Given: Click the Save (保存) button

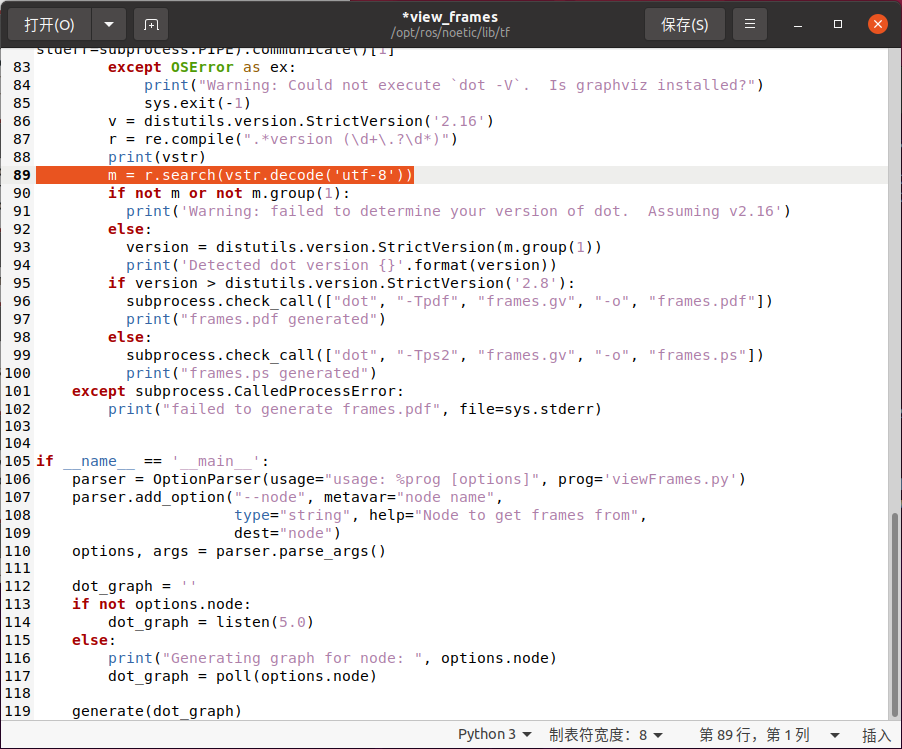Looking at the screenshot, I should (x=685, y=25).
